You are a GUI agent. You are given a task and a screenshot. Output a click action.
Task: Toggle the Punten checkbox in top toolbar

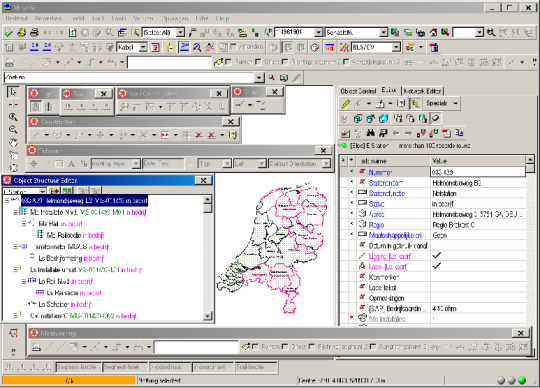click(x=228, y=62)
